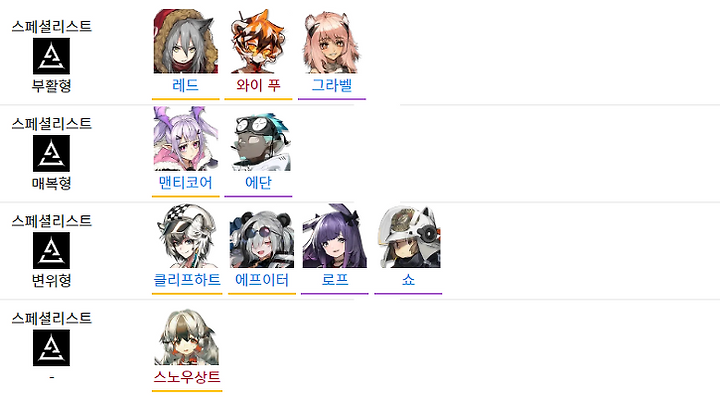Viewport: 720px width, 402px height.
Task: Click the 레드 character portrait
Action: tap(186, 41)
